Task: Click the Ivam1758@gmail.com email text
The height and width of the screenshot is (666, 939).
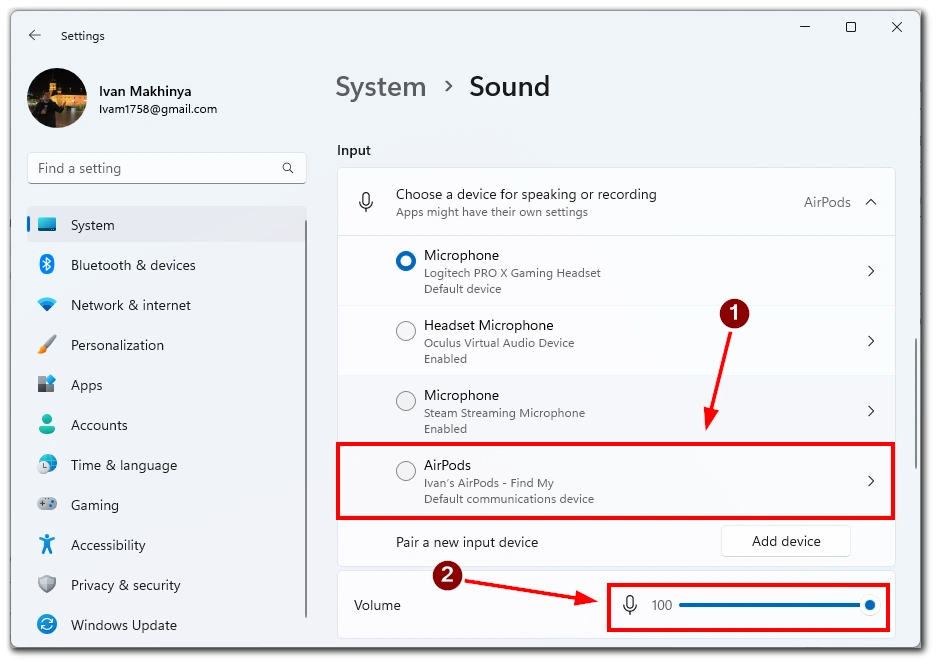Action: pos(158,110)
